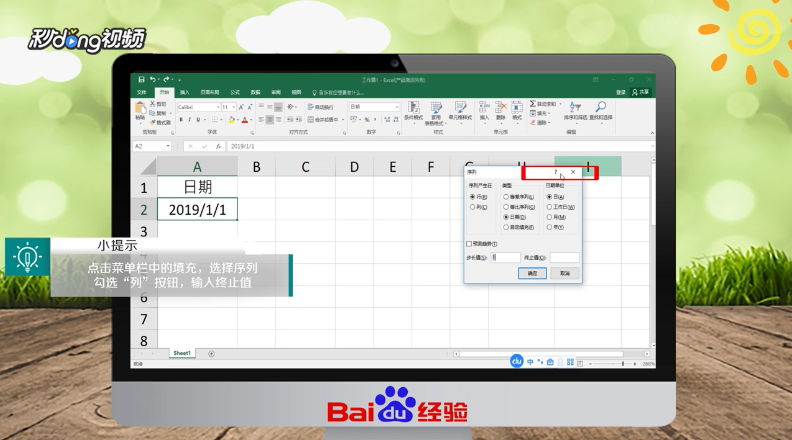The image size is (792, 440).
Task: Select the Sheet1 worksheet tab
Action: point(182,353)
